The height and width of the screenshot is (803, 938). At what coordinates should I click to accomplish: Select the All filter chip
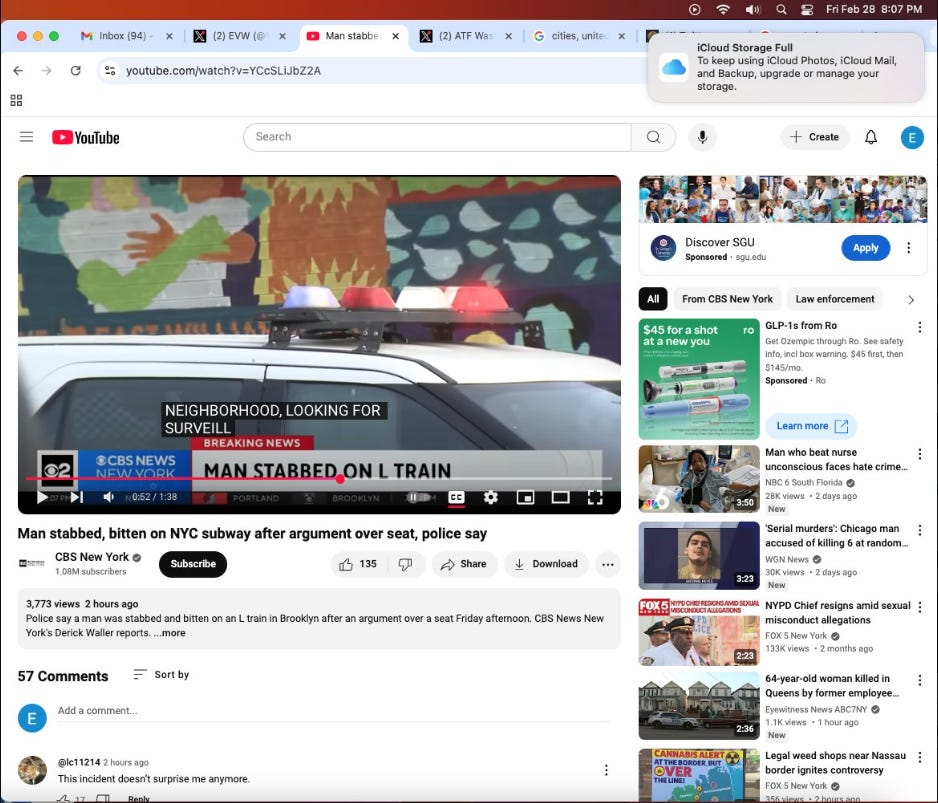coord(653,299)
